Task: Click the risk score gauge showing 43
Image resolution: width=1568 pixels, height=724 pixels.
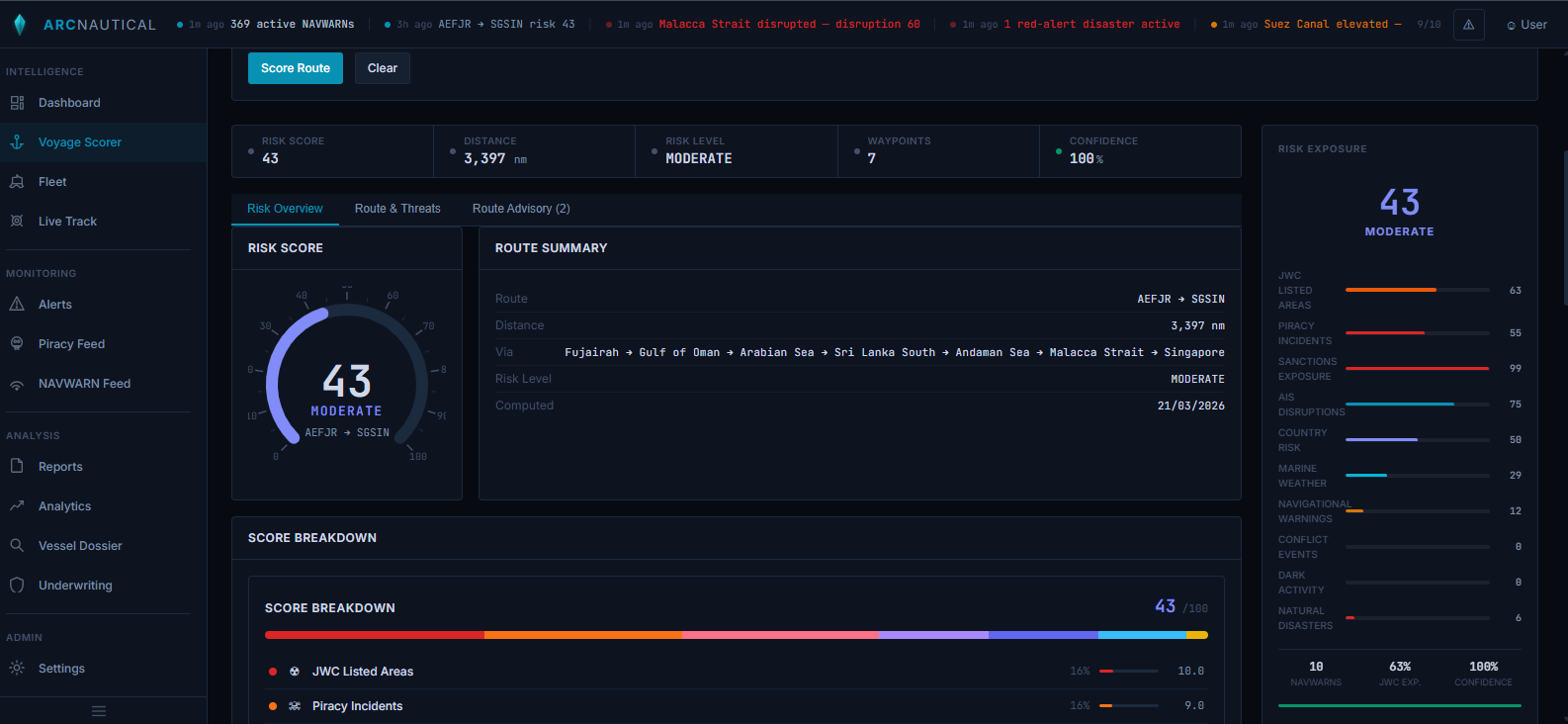Action: (347, 376)
